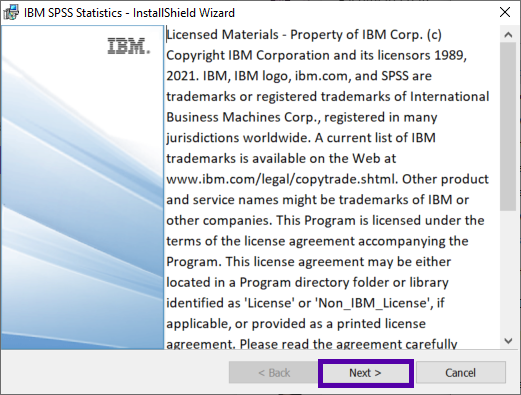
Task: Close the IBM SPSS Statistics installer window
Action: [505, 12]
